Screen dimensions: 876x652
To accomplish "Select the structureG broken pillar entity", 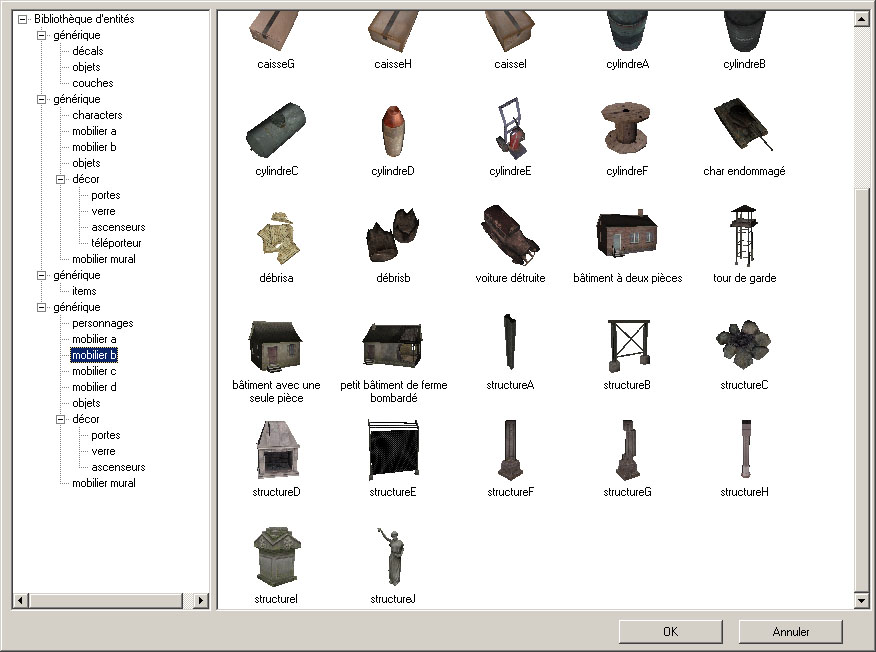I will click(627, 458).
